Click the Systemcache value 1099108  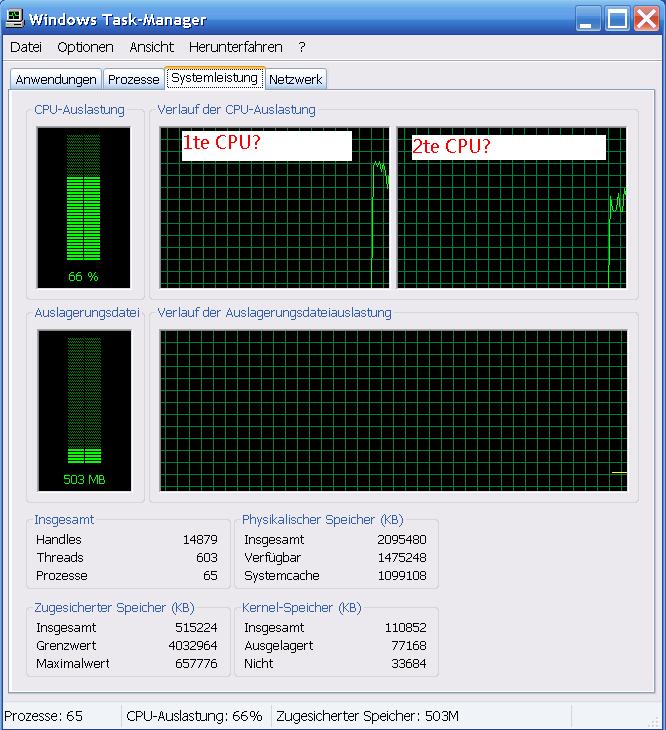pyautogui.click(x=402, y=576)
